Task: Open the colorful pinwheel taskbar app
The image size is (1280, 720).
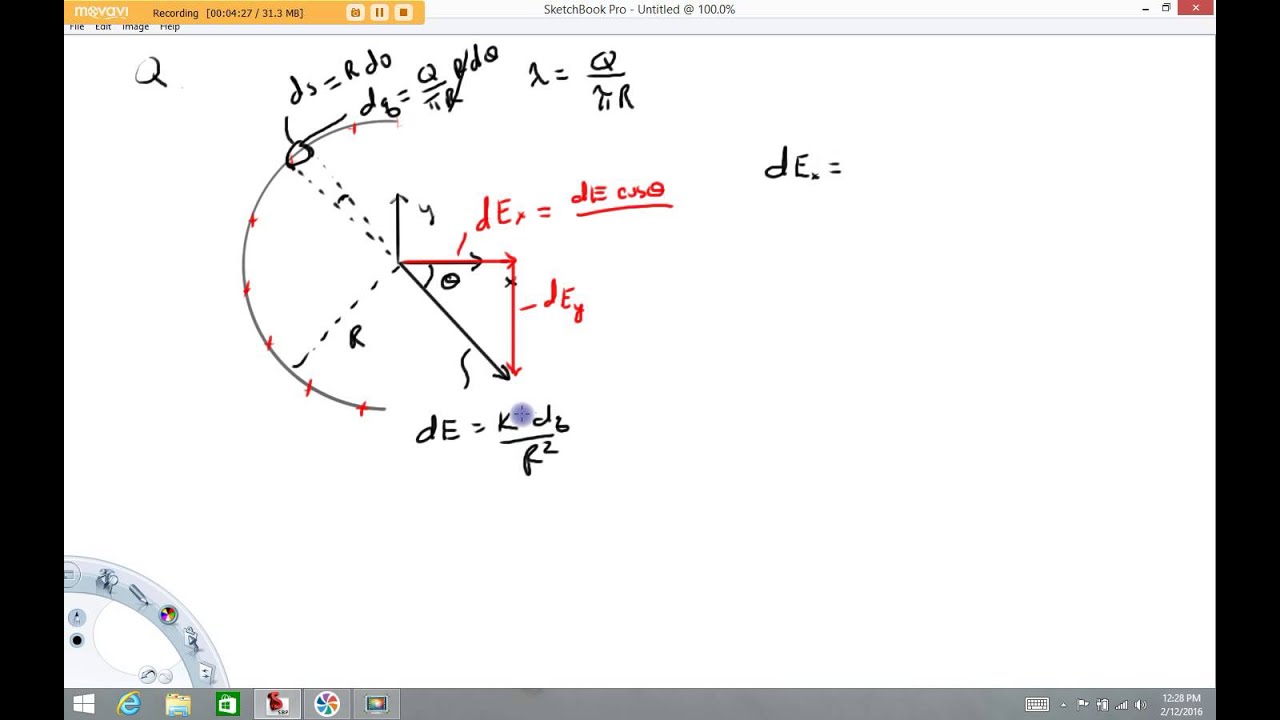Action: [x=327, y=705]
